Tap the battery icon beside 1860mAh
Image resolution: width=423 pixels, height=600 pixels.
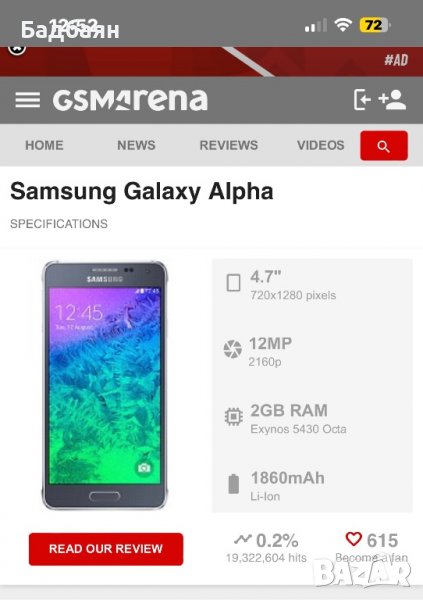[234, 484]
